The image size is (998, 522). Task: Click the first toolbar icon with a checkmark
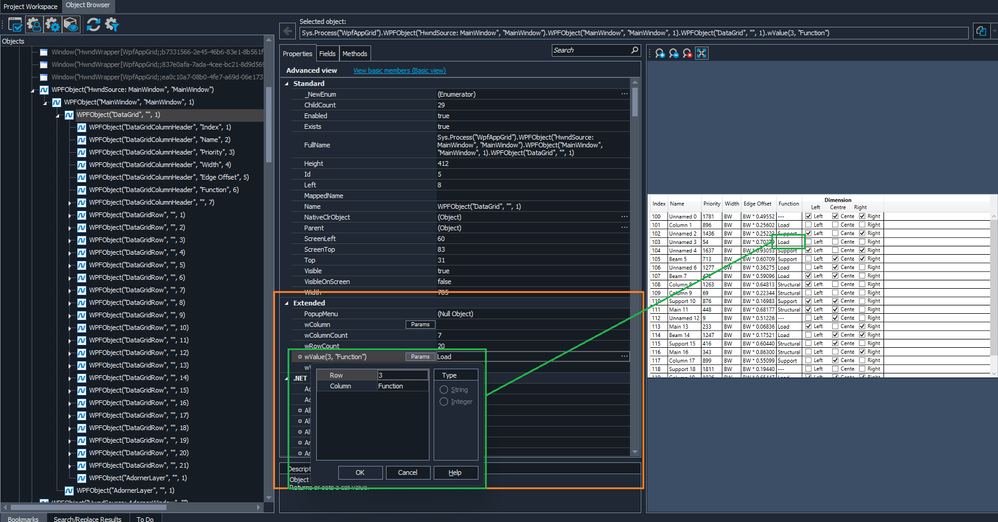15,24
